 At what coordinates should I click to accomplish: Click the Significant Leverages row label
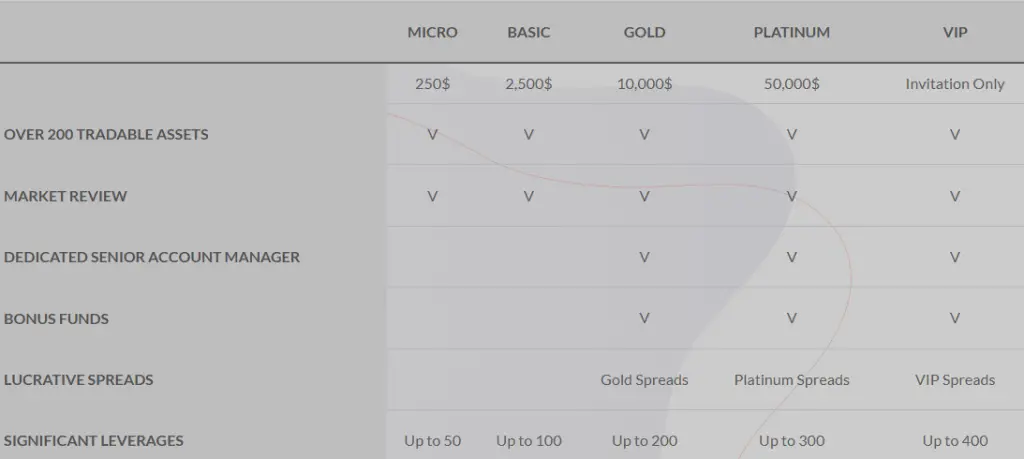pyautogui.click(x=93, y=441)
